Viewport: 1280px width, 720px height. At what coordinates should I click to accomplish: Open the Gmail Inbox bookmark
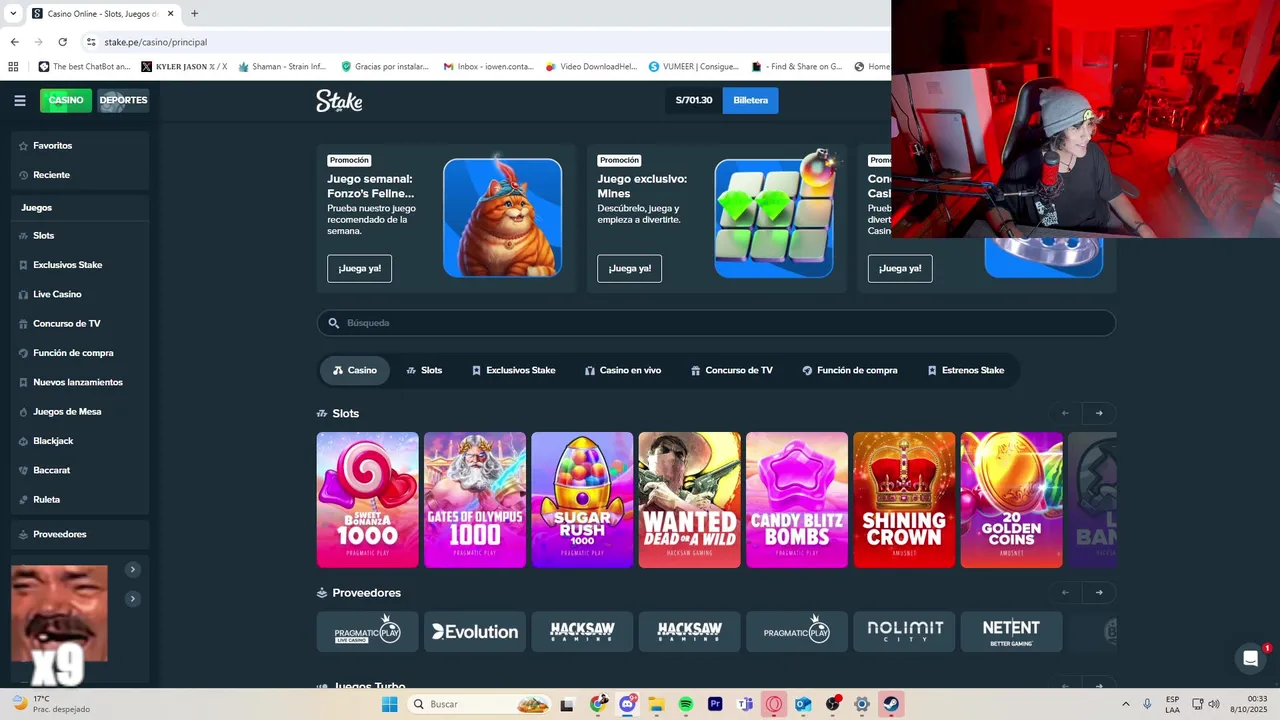(x=488, y=67)
